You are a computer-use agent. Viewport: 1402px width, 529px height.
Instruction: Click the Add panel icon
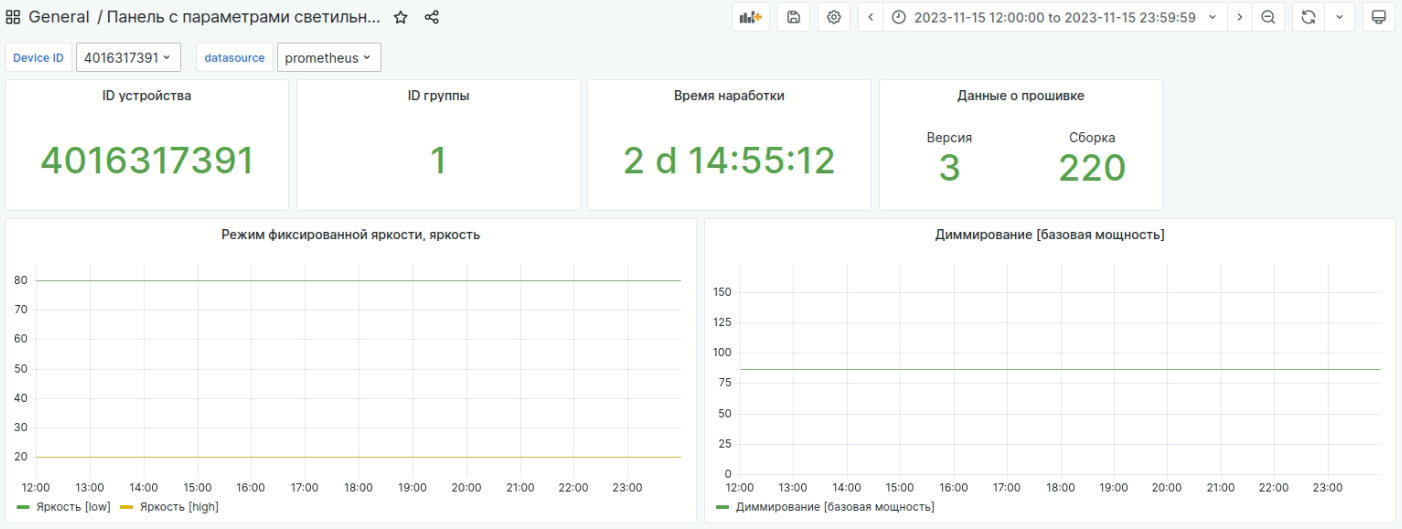pos(750,17)
